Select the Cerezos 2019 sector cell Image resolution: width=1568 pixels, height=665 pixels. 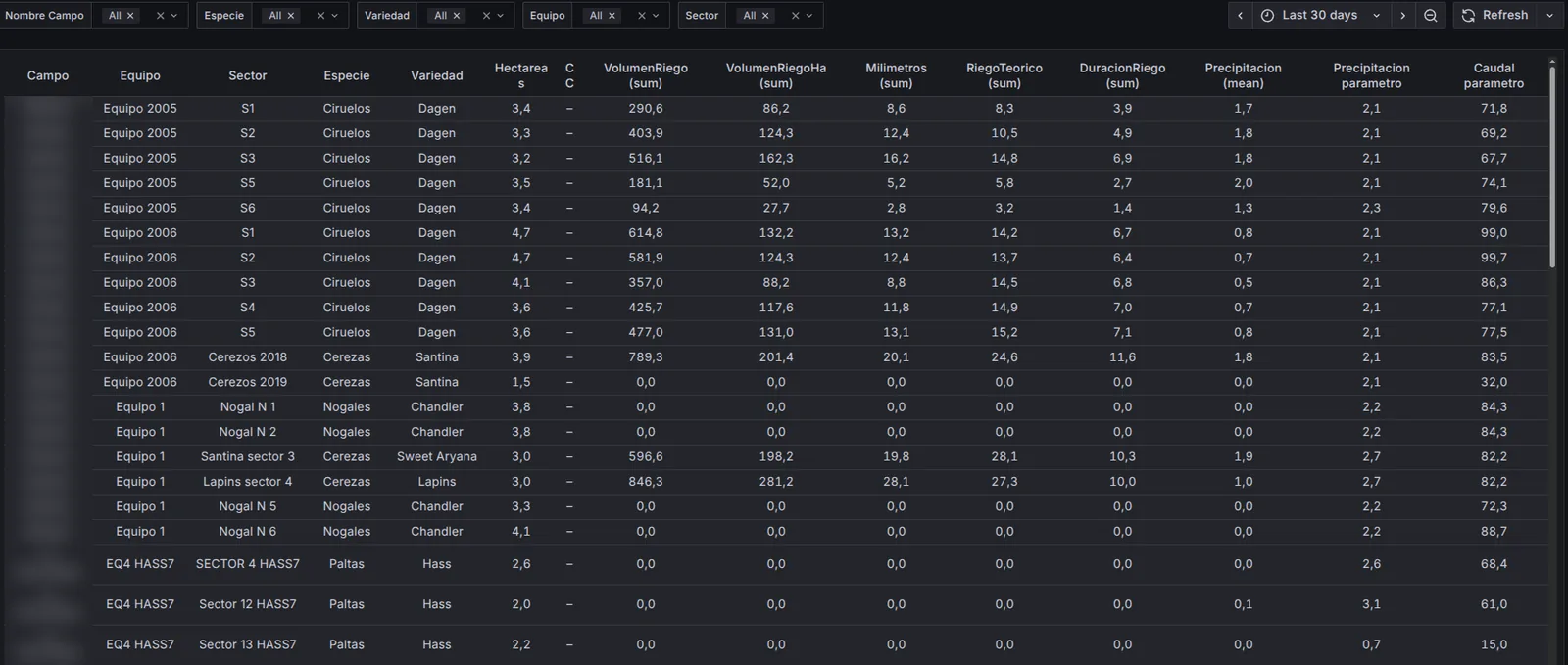click(248, 382)
